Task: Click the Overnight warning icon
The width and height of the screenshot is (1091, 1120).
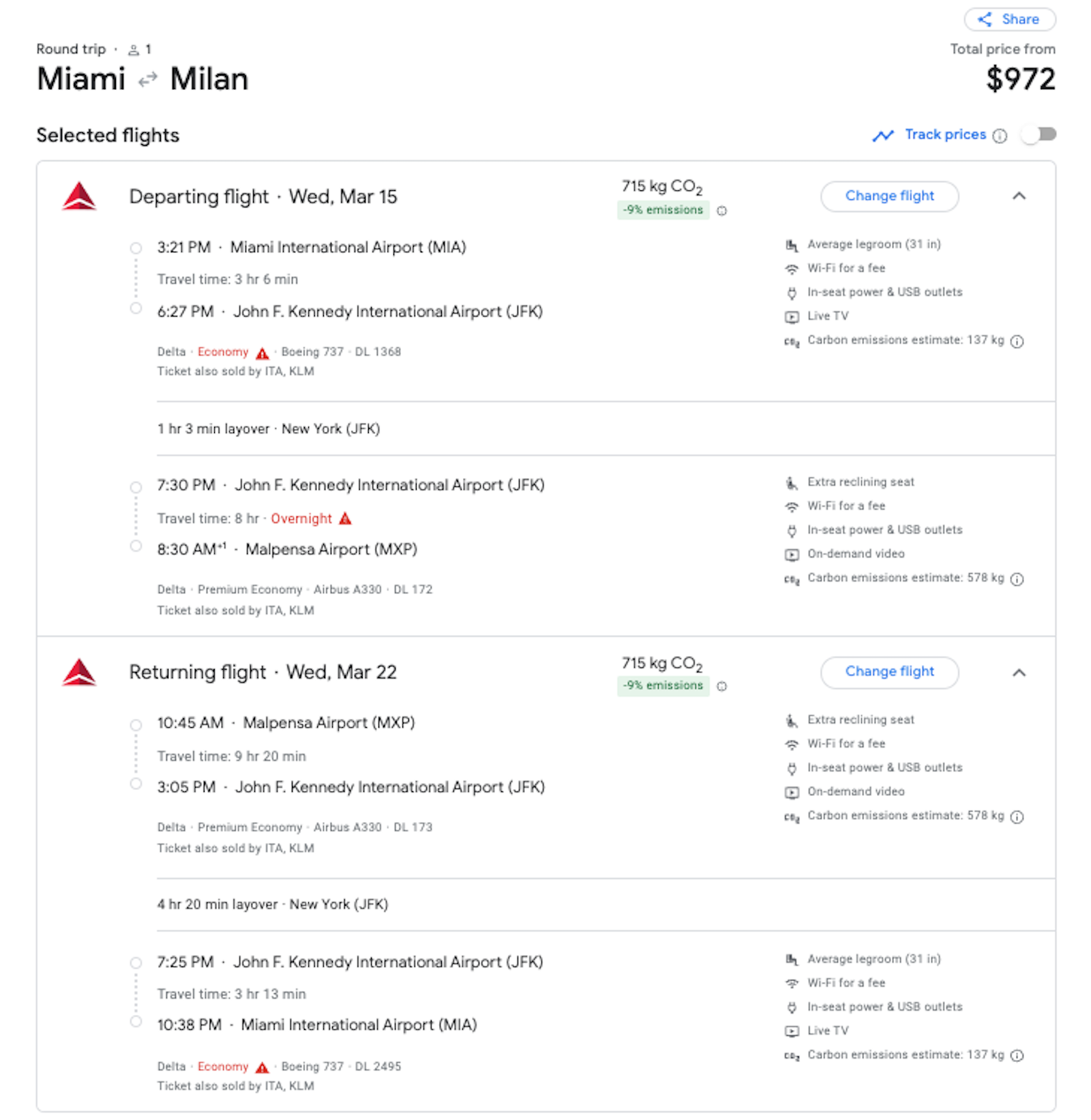Action: [346, 518]
